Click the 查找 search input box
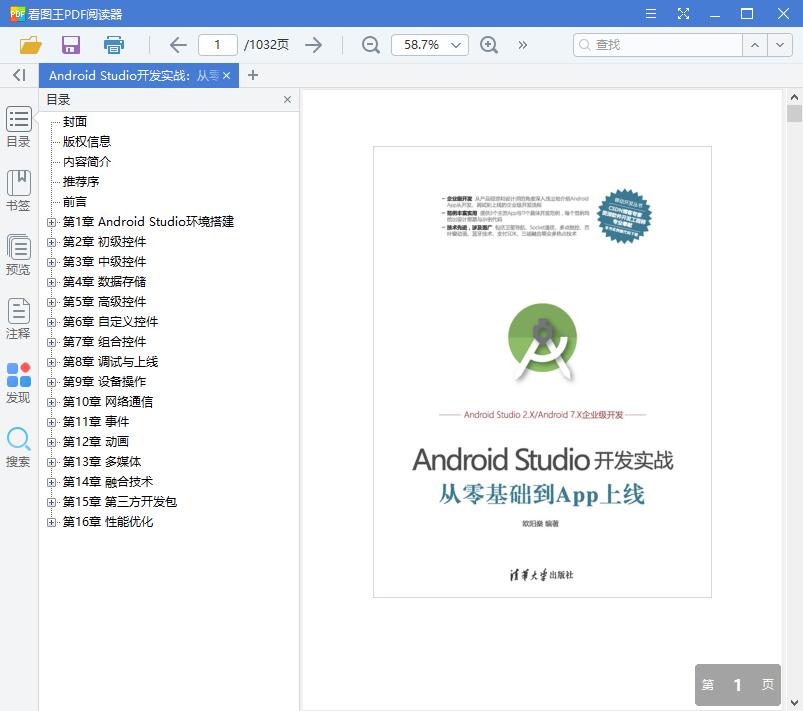The image size is (803, 711). [x=658, y=45]
